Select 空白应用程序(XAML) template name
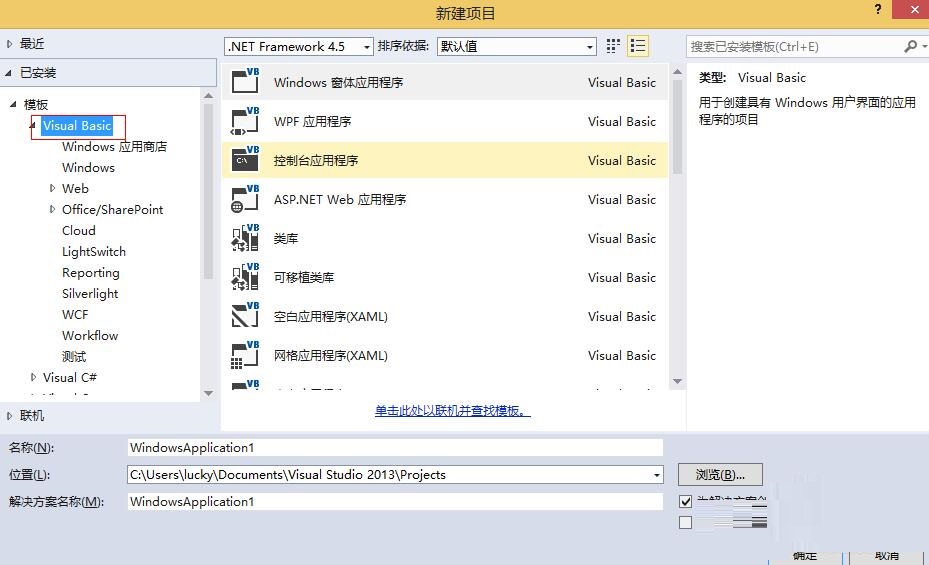 click(331, 317)
